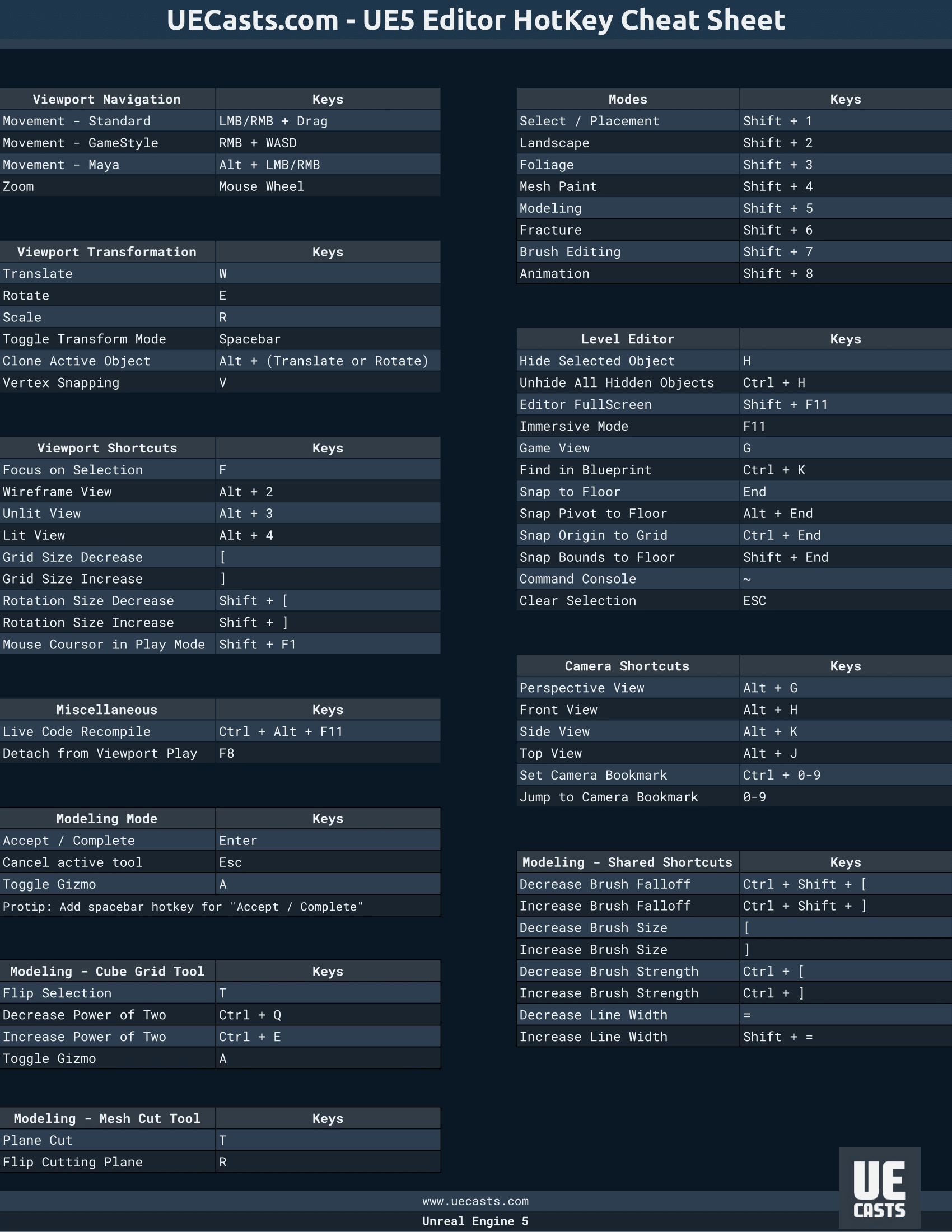Select the 'Level Editor' table header
Screen dimensions: 952x1232
pyautogui.click(x=628, y=339)
